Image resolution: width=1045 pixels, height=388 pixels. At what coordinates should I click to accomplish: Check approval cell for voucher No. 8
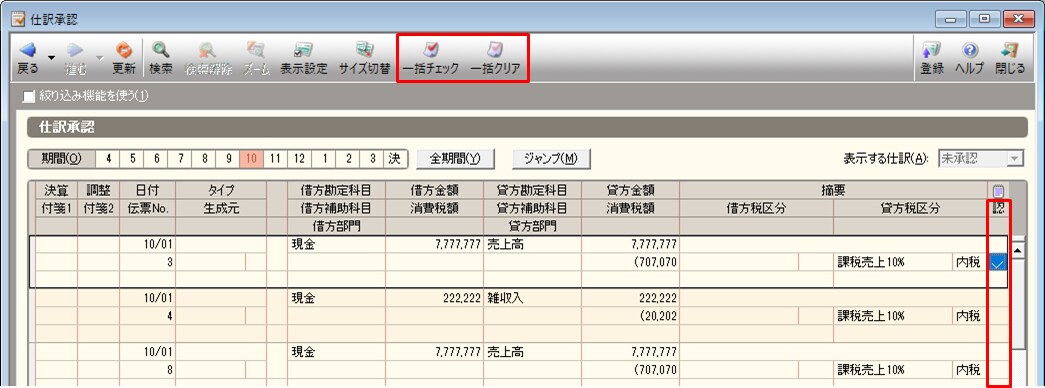pos(998,369)
